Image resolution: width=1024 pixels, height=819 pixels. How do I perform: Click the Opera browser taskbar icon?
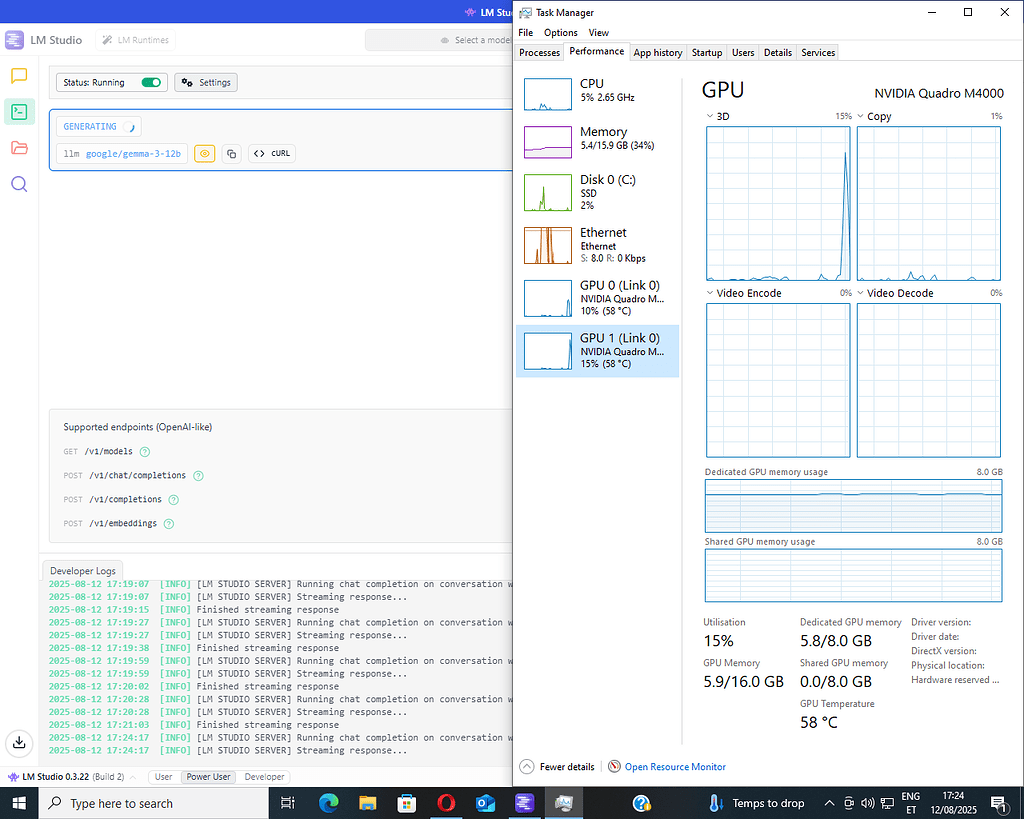[x=446, y=803]
